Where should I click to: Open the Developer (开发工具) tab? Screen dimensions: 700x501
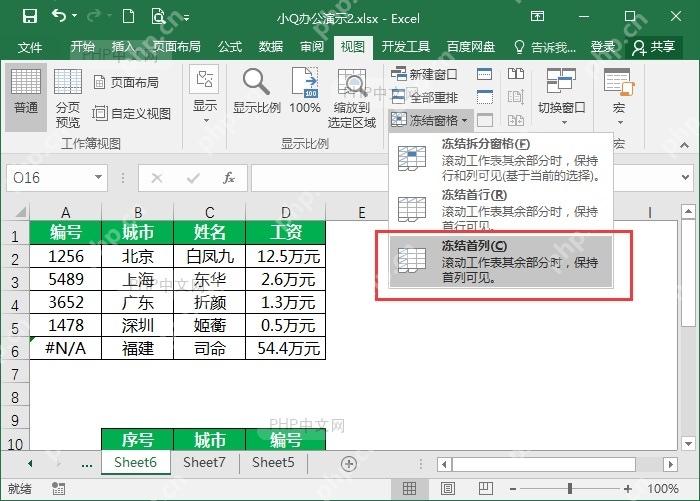point(405,46)
